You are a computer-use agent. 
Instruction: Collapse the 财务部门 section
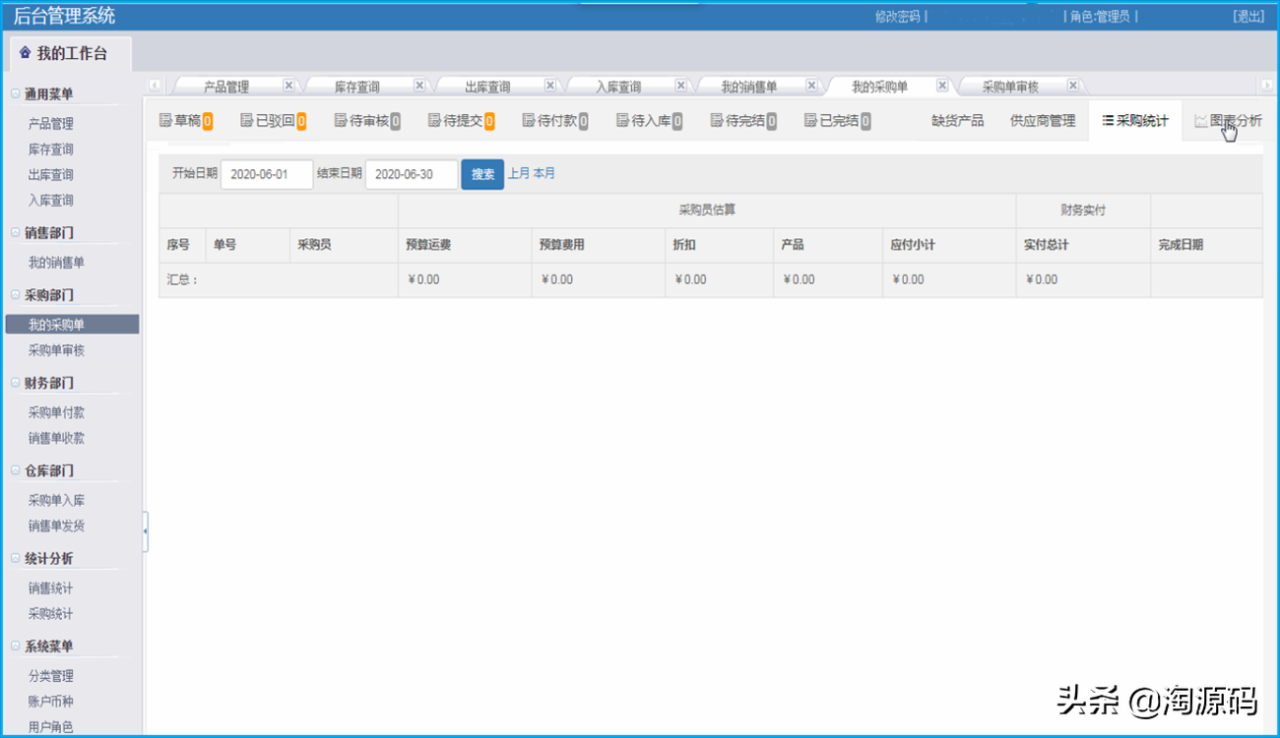coord(15,383)
